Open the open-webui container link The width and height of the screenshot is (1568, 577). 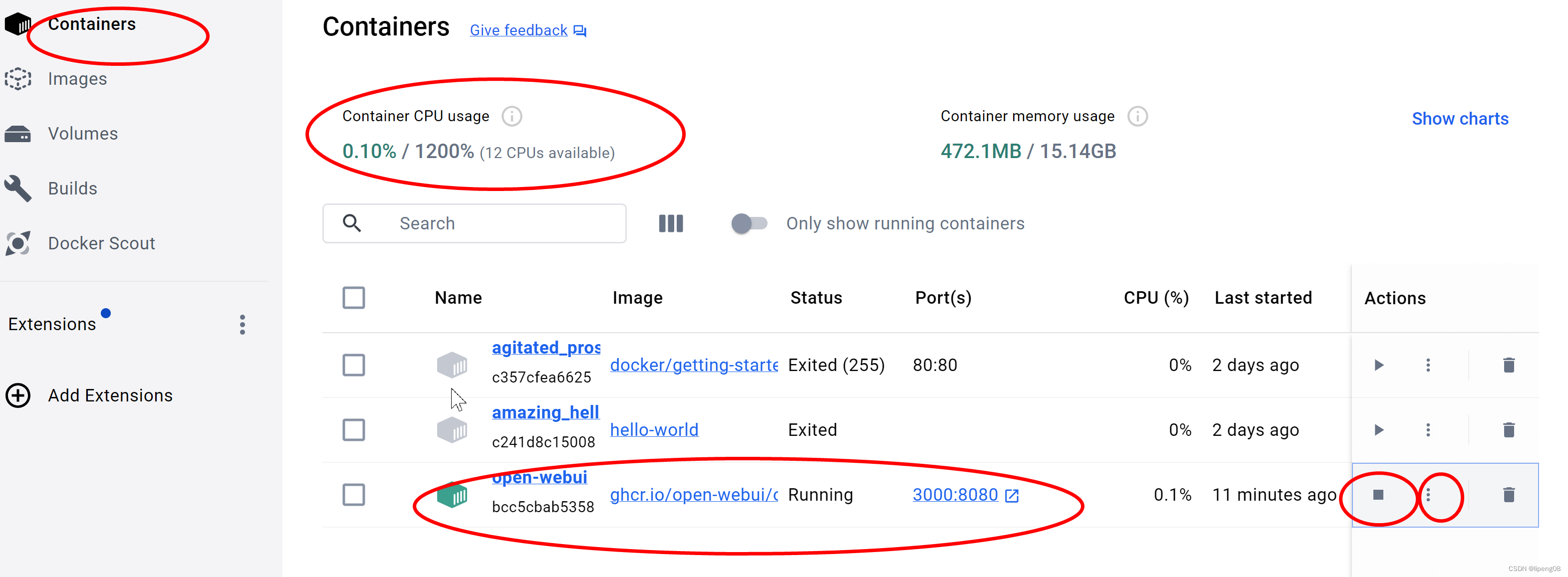click(x=539, y=477)
